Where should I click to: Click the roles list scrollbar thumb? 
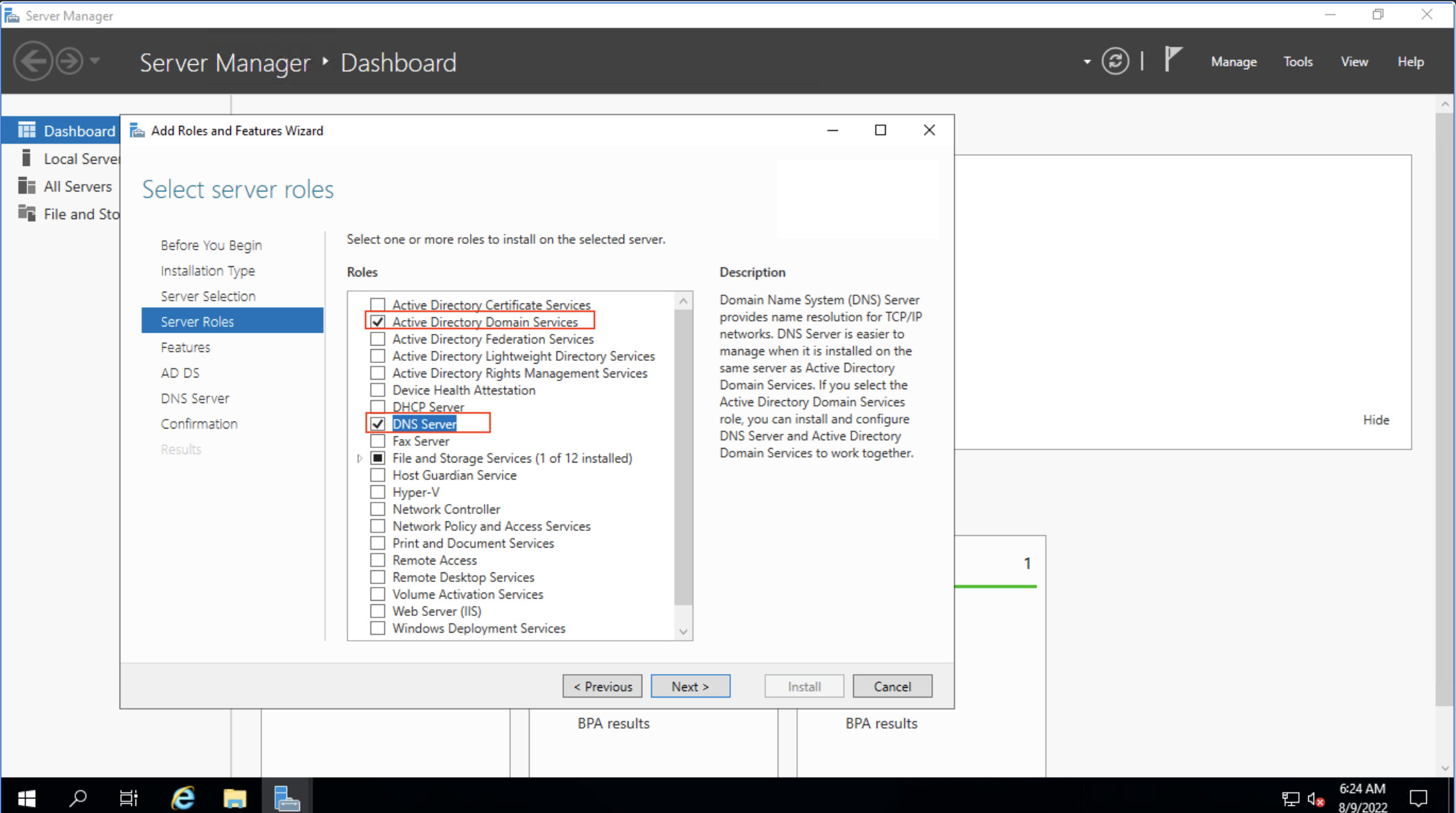click(683, 457)
